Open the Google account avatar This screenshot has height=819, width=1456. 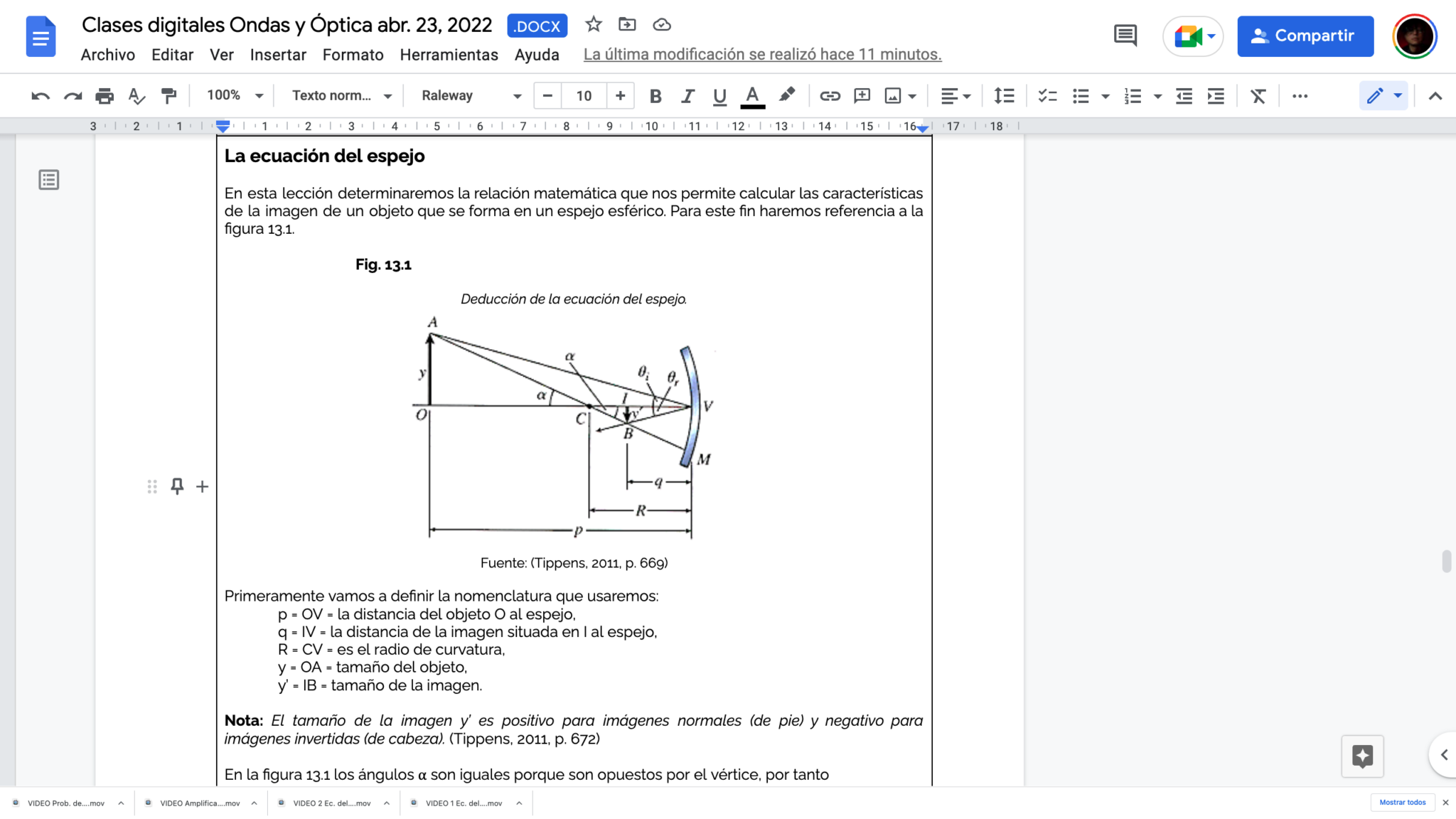(1415, 36)
